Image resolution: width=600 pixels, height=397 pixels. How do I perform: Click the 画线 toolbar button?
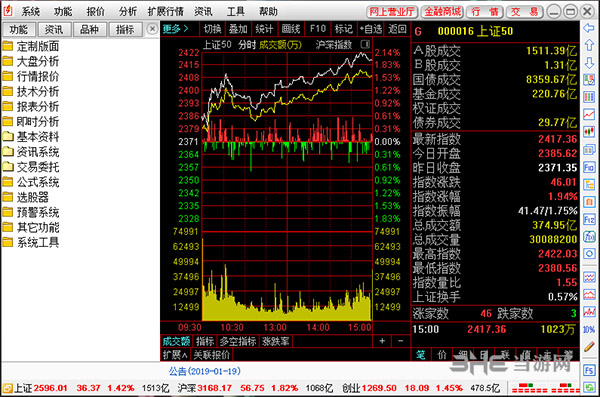(x=291, y=29)
